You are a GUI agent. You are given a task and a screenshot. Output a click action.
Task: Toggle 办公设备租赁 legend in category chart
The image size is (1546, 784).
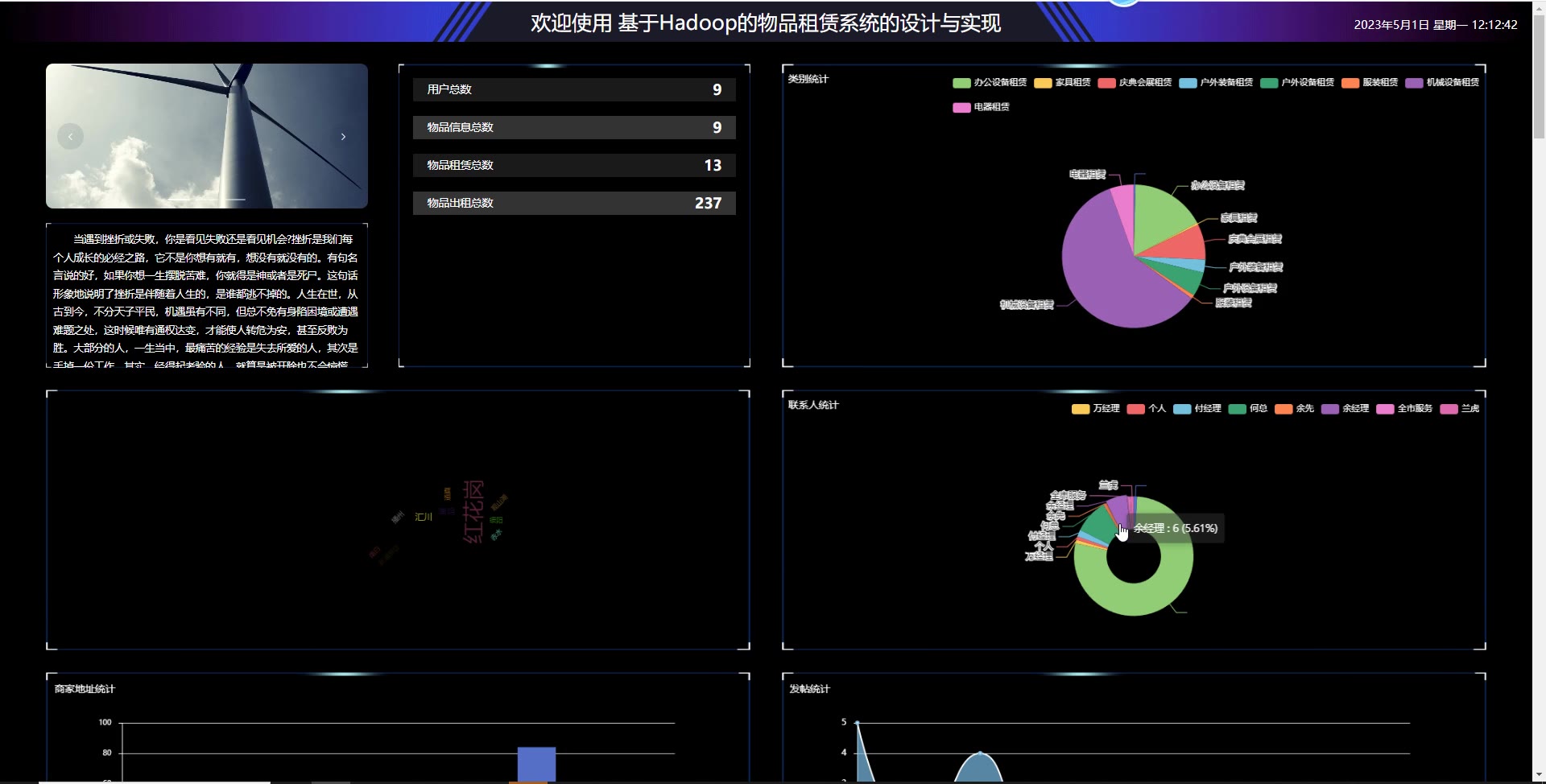click(x=990, y=83)
